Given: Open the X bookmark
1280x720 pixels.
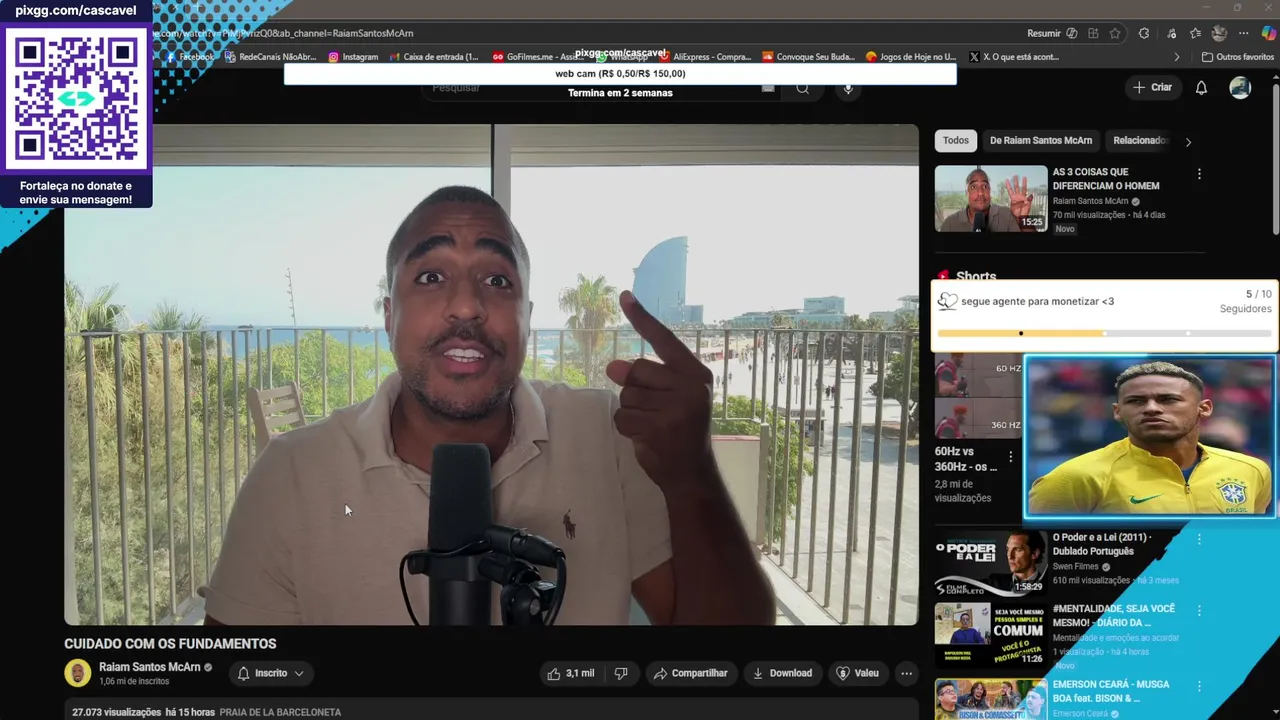Looking at the screenshot, I should 1013,57.
